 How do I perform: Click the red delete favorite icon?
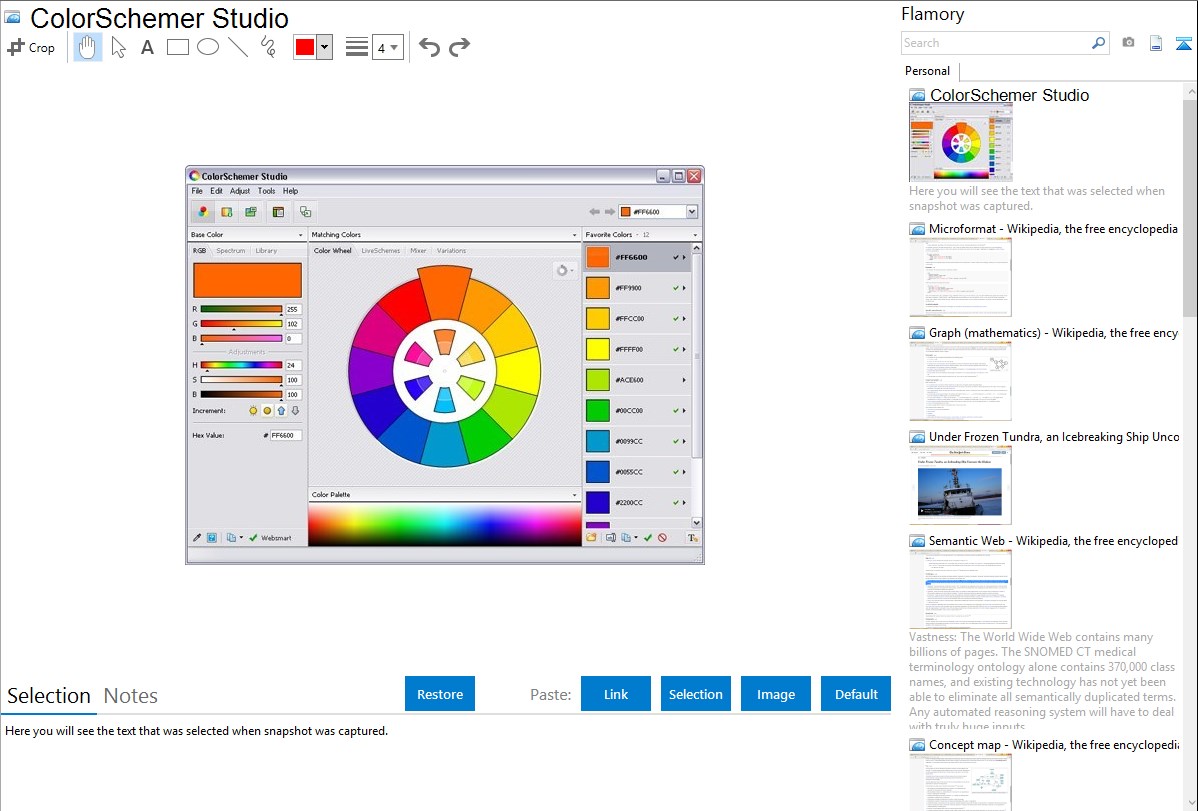(x=662, y=538)
